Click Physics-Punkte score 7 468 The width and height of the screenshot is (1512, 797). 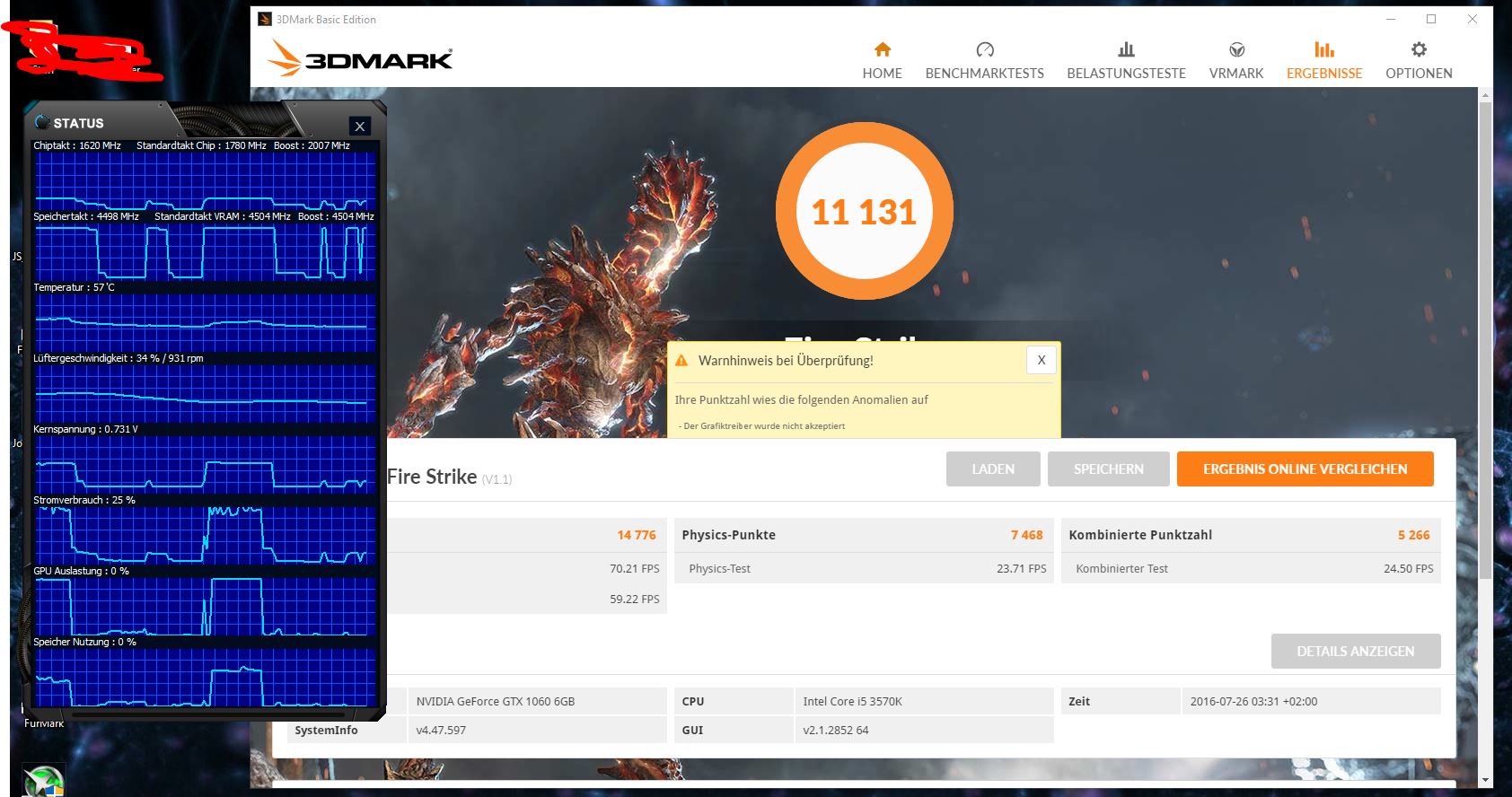pyautogui.click(x=1026, y=535)
